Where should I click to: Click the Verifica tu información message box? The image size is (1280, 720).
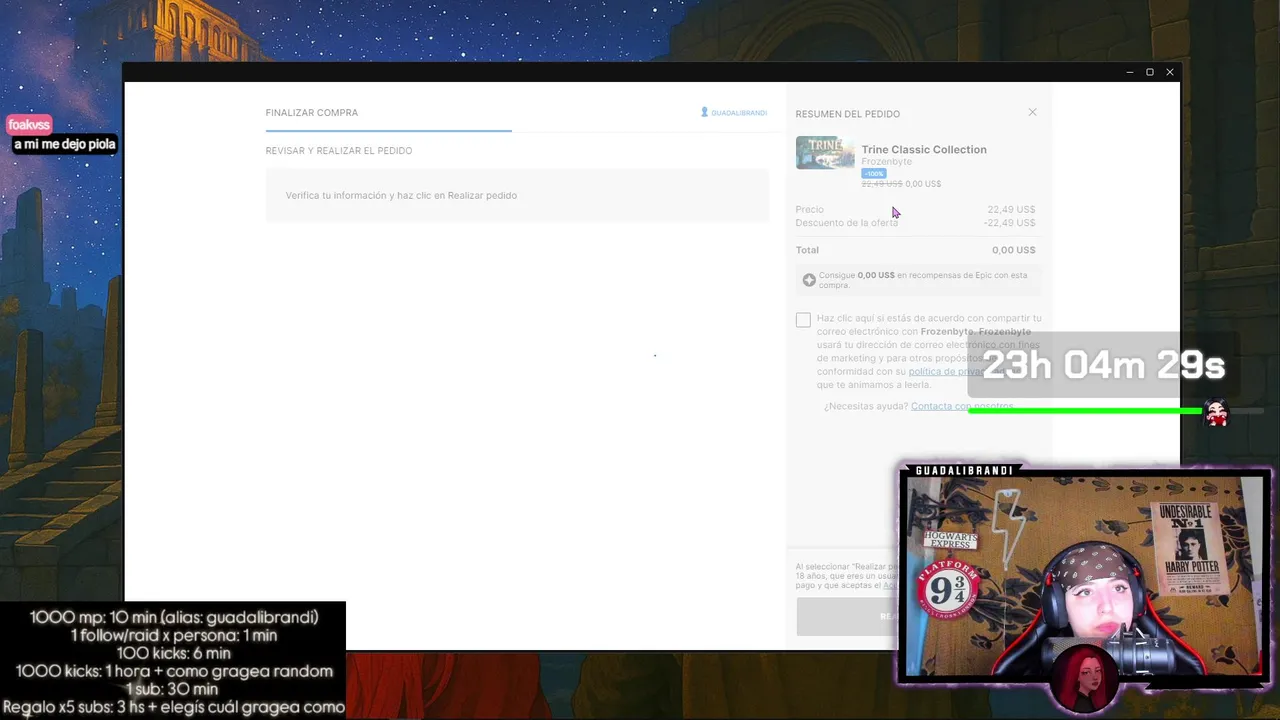click(517, 195)
